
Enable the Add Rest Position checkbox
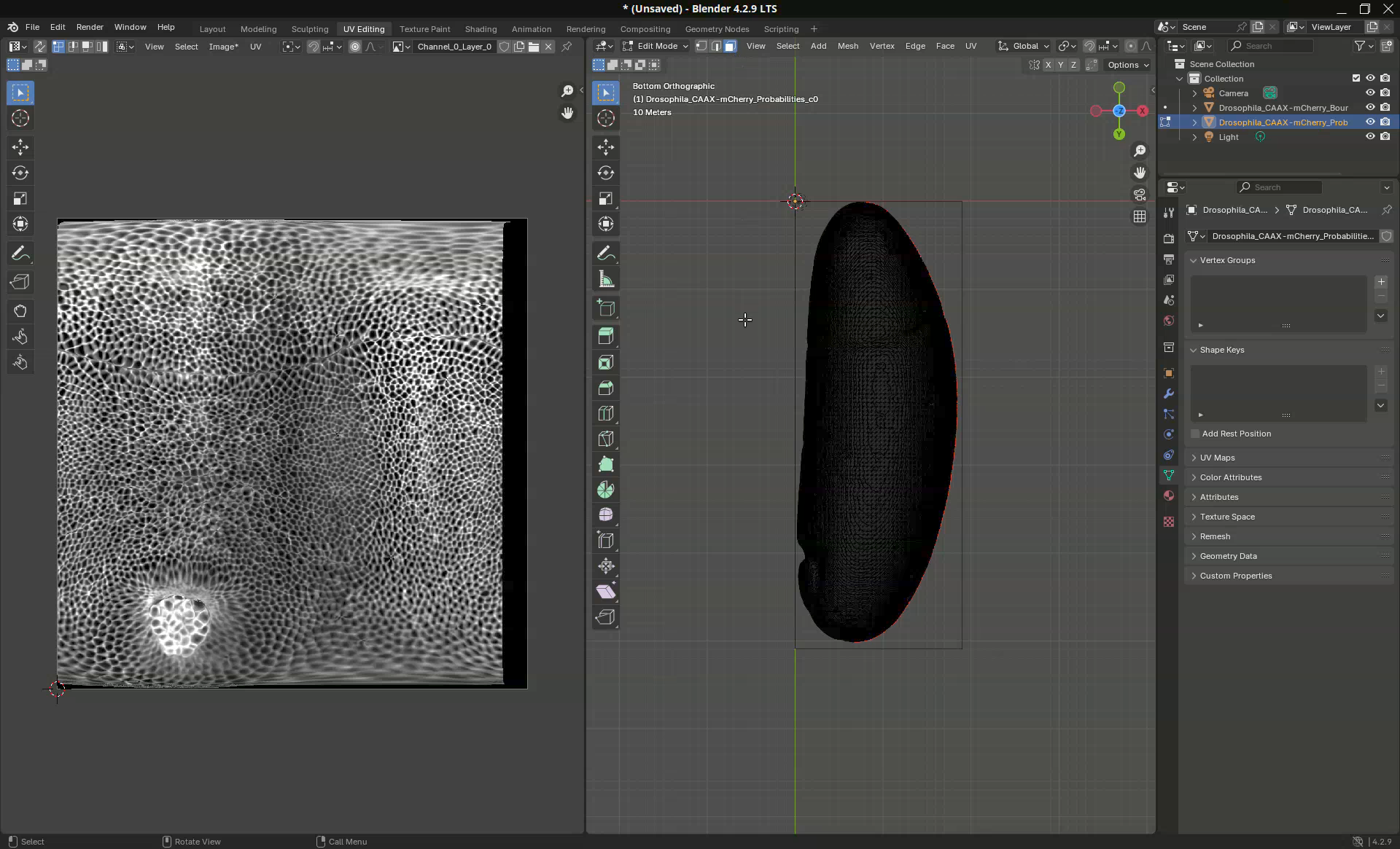click(1195, 434)
